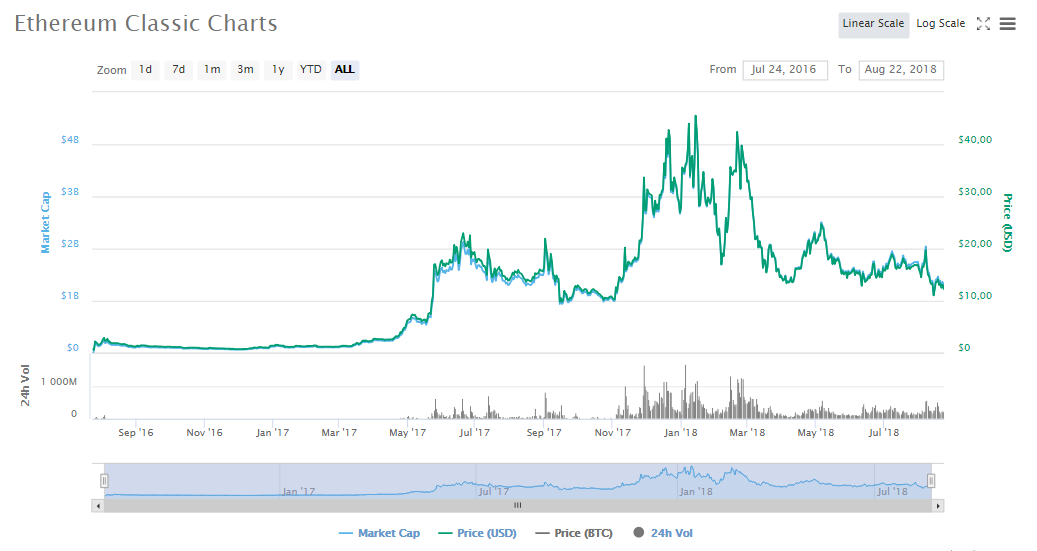Select the ALL zoom range
Viewport: 1037px width, 551px height.
coord(345,69)
